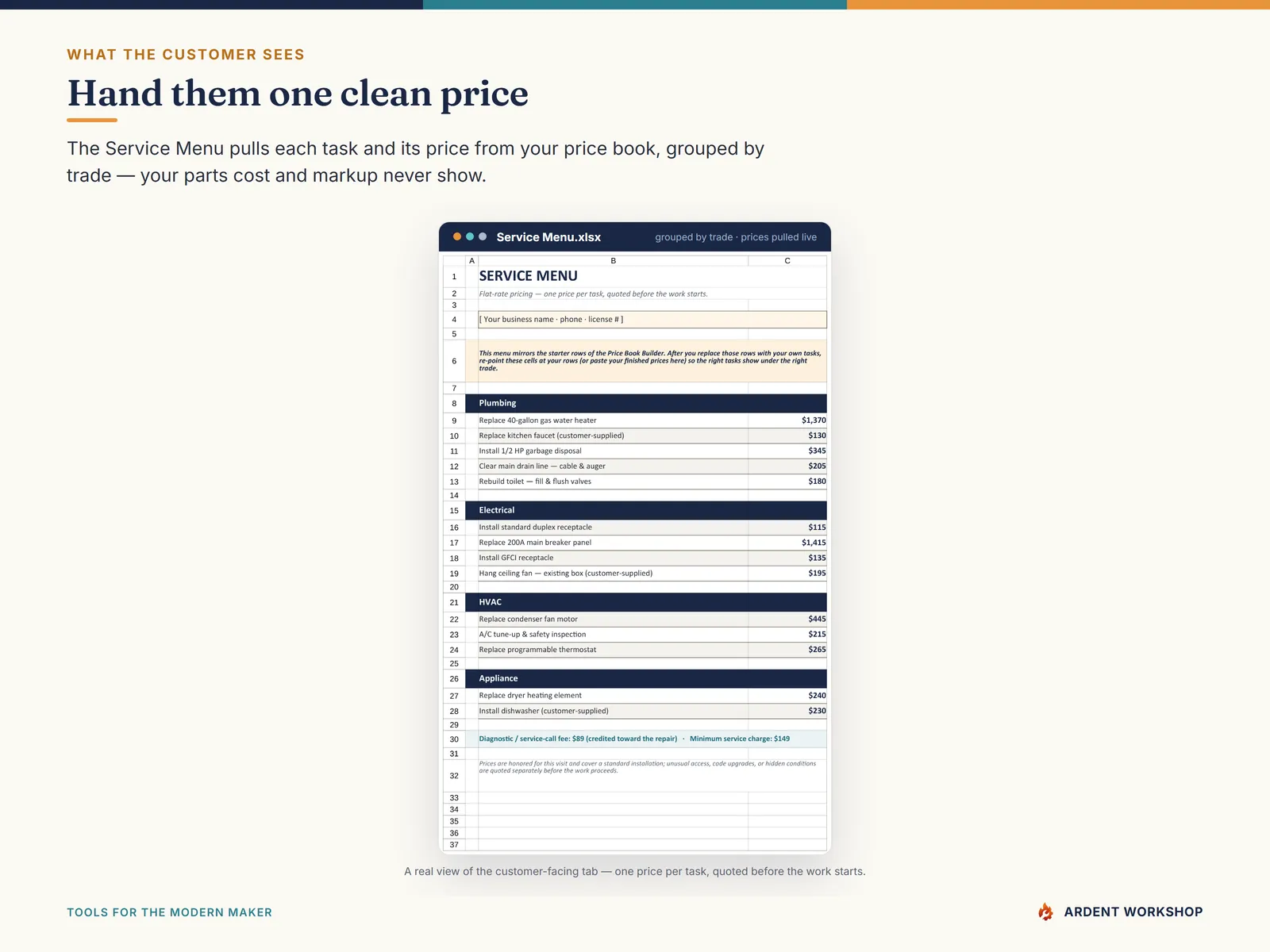Image resolution: width=1270 pixels, height=952 pixels.
Task: Click the teal window dot in title bar
Action: (x=470, y=236)
